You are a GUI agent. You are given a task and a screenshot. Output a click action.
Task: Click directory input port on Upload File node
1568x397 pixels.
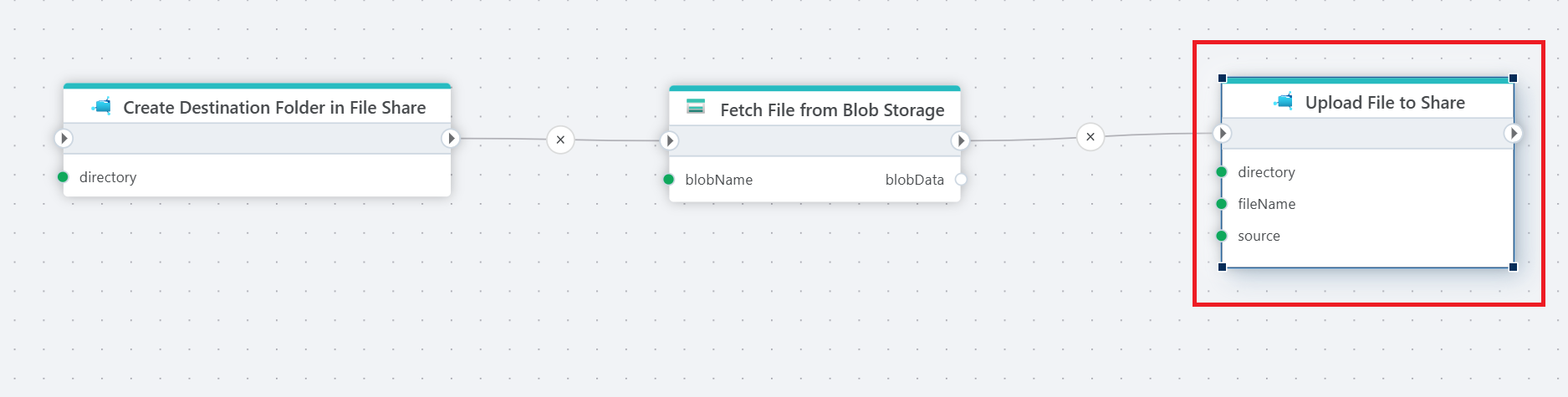click(1221, 171)
